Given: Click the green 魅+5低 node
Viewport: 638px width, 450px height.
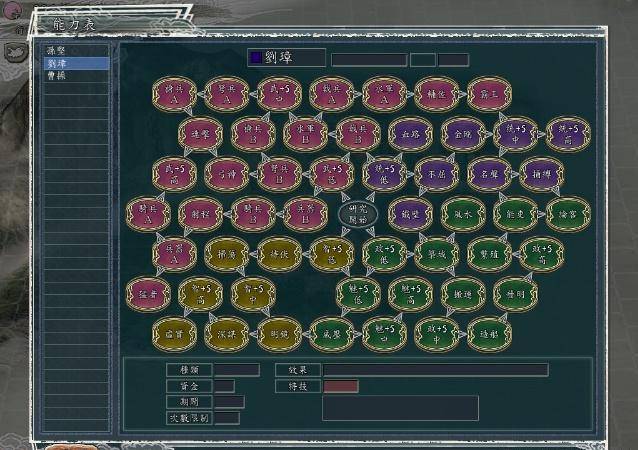Looking at the screenshot, I should pyautogui.click(x=358, y=294).
